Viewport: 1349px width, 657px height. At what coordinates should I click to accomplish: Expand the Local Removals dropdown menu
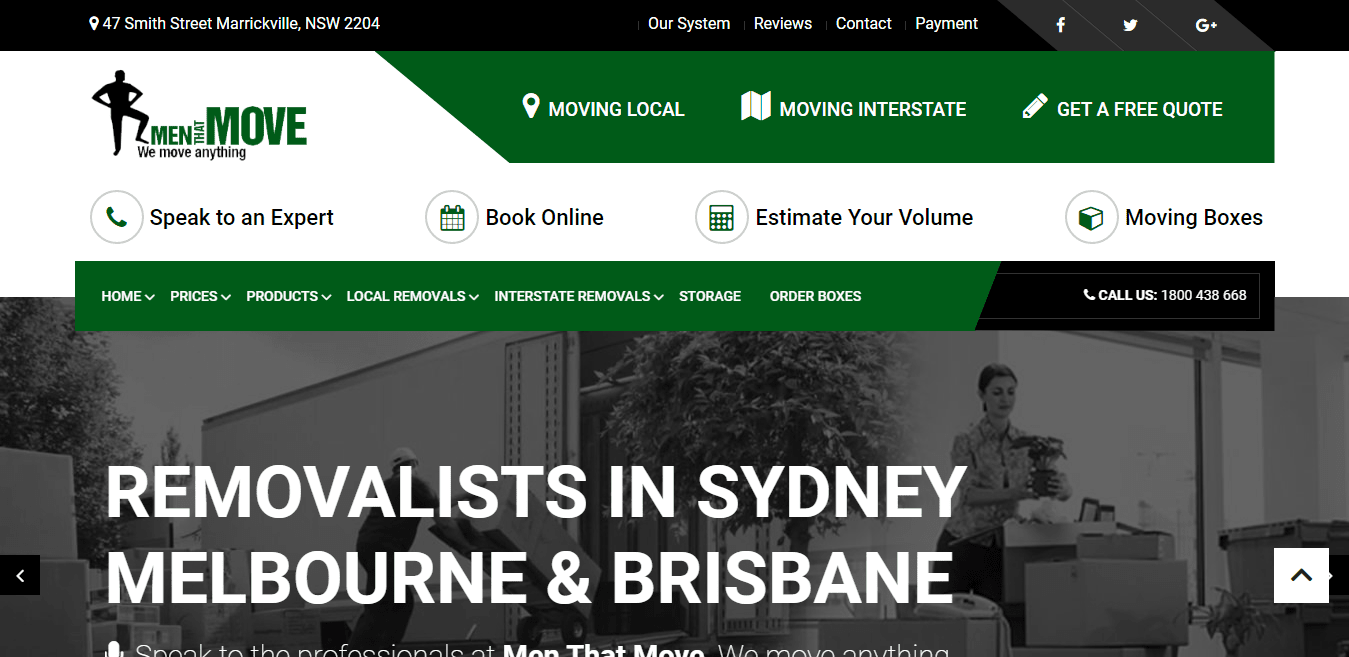point(412,296)
